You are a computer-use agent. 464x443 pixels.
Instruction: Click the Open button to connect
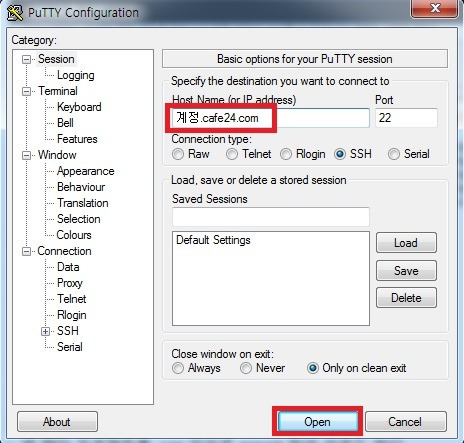click(x=317, y=422)
